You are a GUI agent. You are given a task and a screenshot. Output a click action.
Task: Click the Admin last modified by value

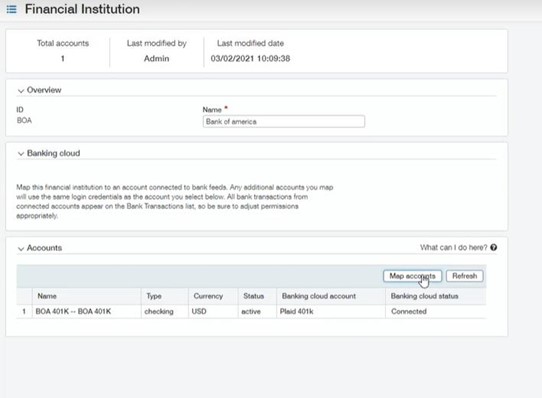(157, 58)
